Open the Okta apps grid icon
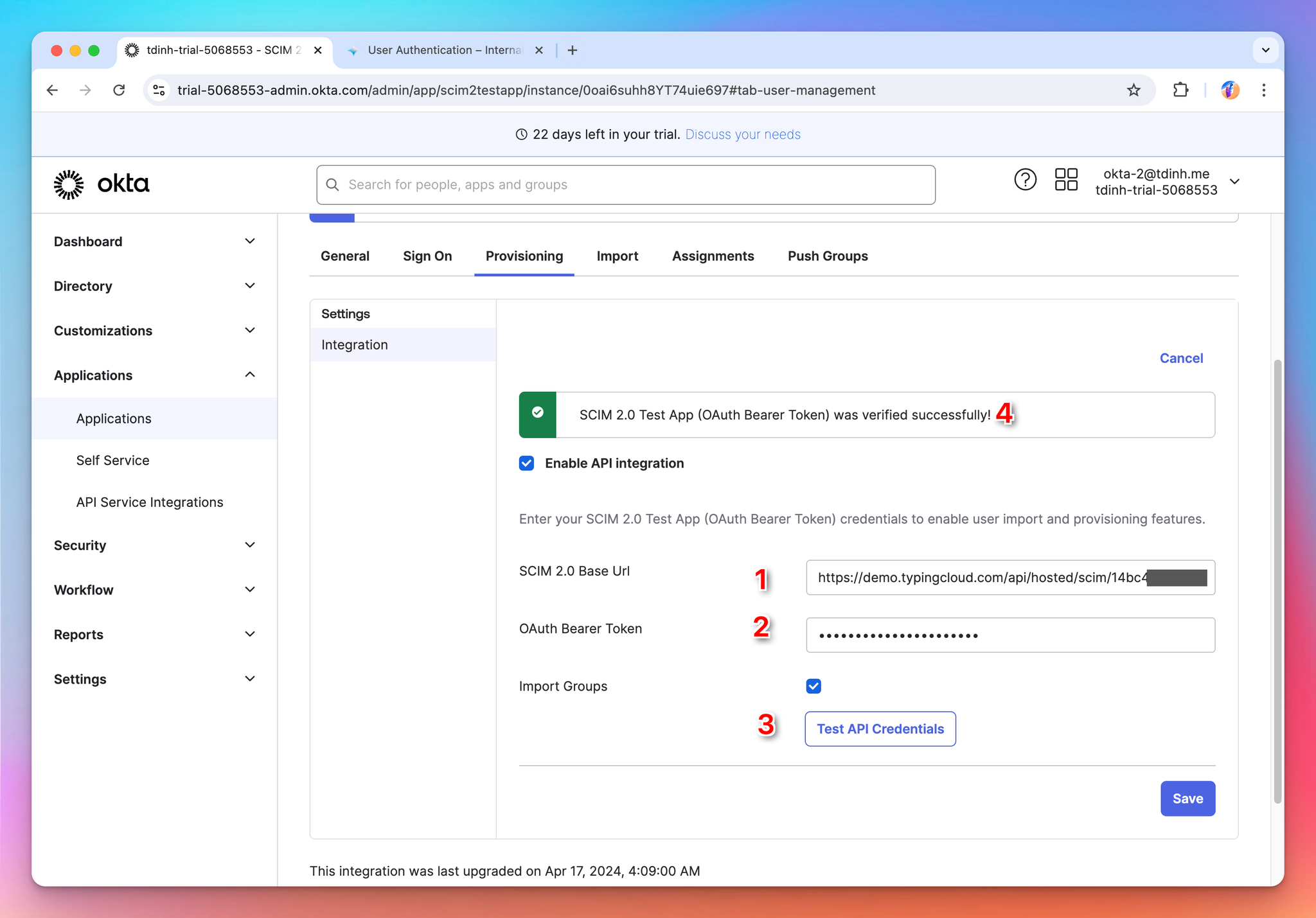 point(1066,180)
